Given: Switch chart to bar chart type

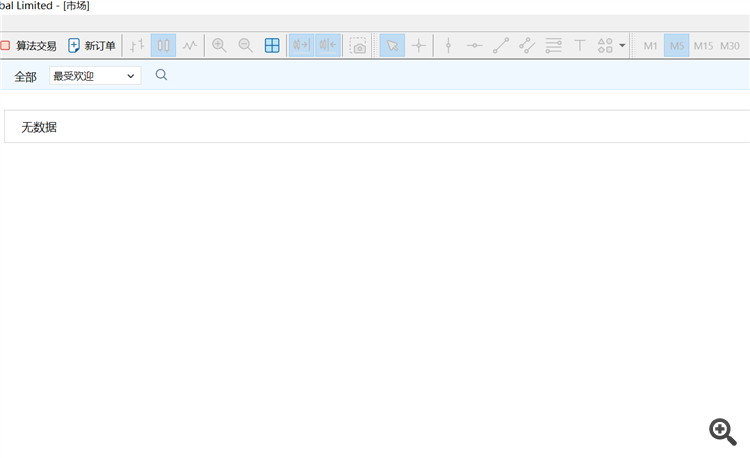Looking at the screenshot, I should point(137,46).
